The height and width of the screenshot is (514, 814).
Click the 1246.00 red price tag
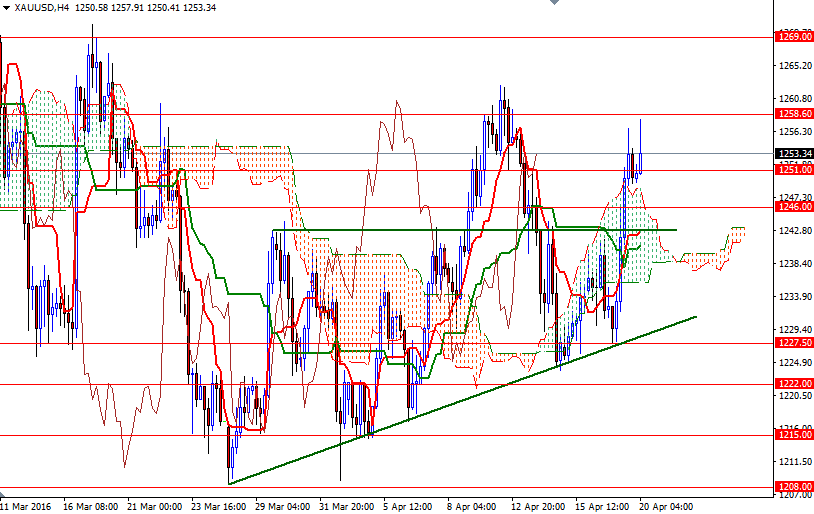click(794, 208)
